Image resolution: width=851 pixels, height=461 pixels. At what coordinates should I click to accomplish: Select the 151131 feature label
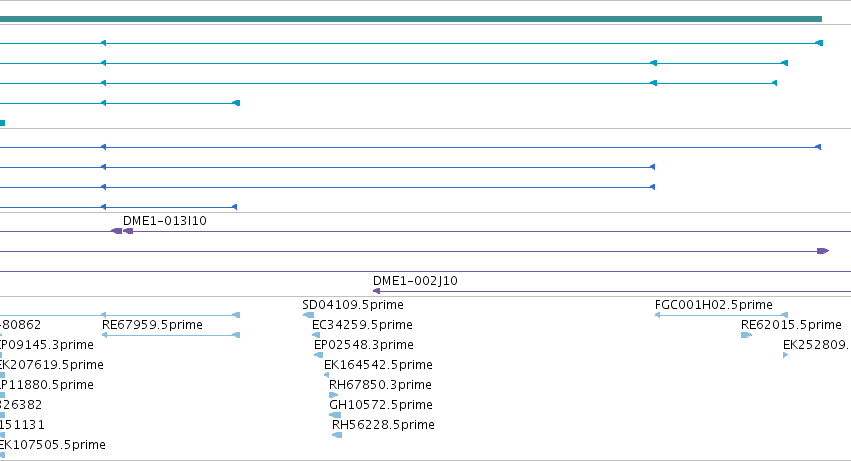tap(22, 425)
